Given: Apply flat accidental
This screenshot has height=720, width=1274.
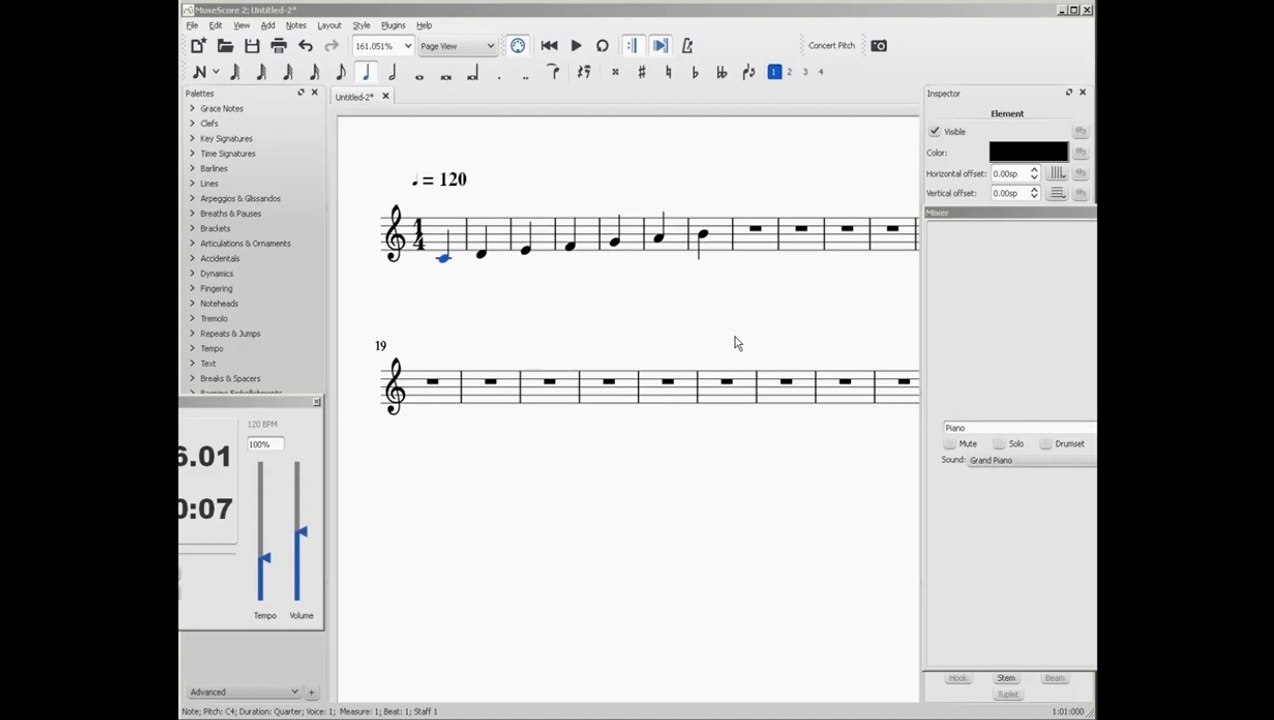Looking at the screenshot, I should point(694,72).
